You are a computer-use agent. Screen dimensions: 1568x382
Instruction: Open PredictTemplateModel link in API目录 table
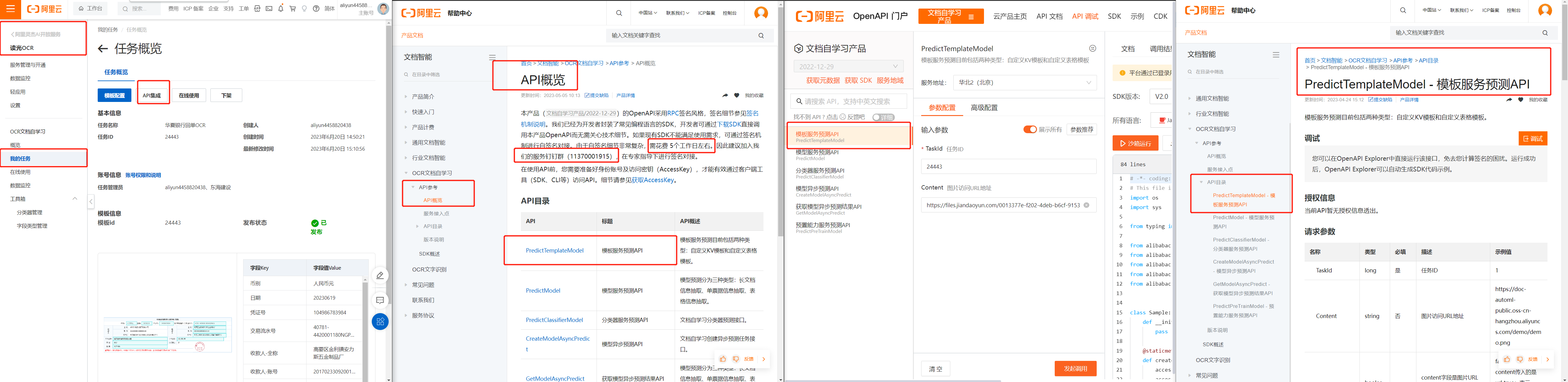555,251
